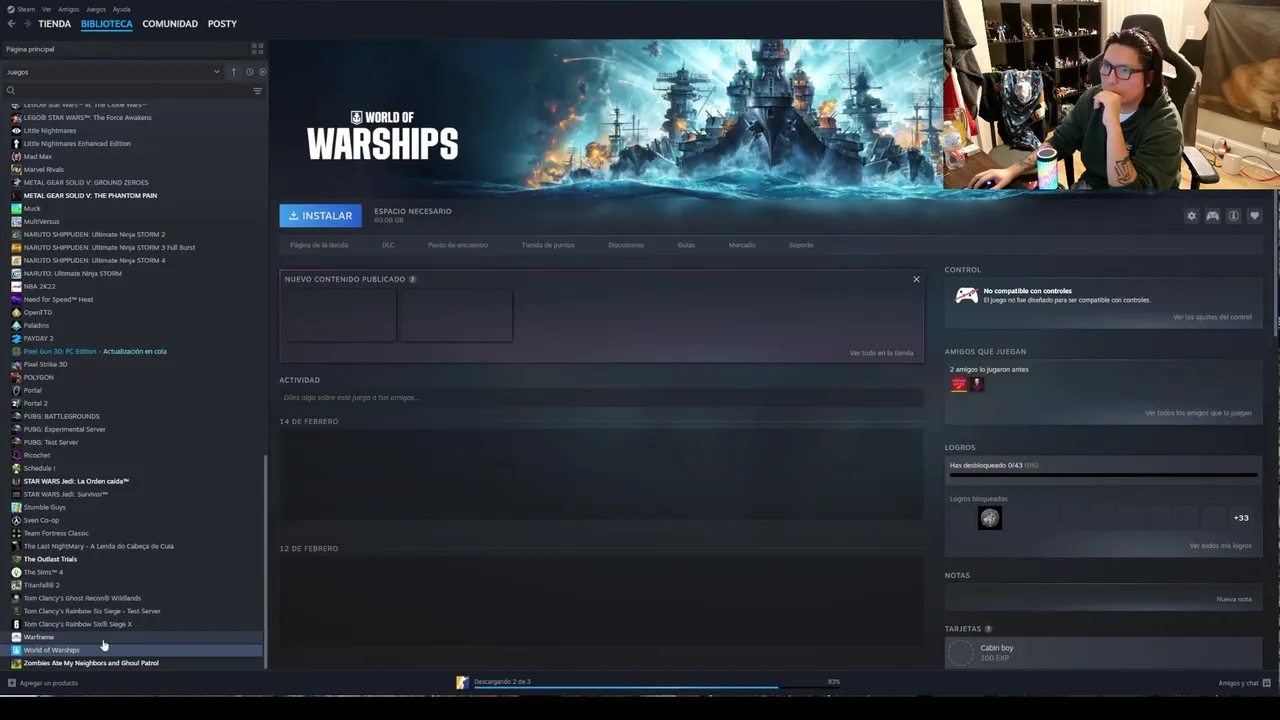Viewport: 1280px width, 720px height.
Task: Open the COMUNIDAD tab
Action: point(170,23)
